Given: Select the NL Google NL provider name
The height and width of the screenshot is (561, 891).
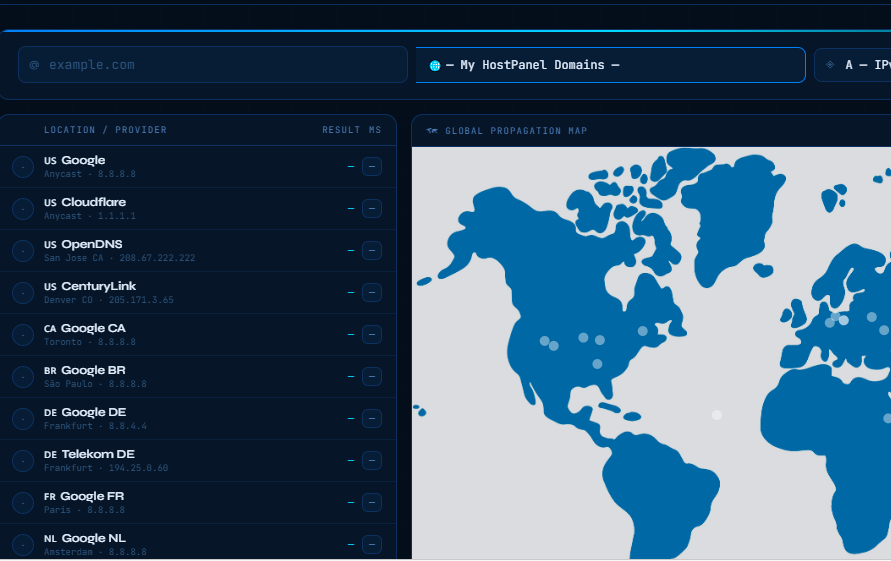Looking at the screenshot, I should click(85, 538).
